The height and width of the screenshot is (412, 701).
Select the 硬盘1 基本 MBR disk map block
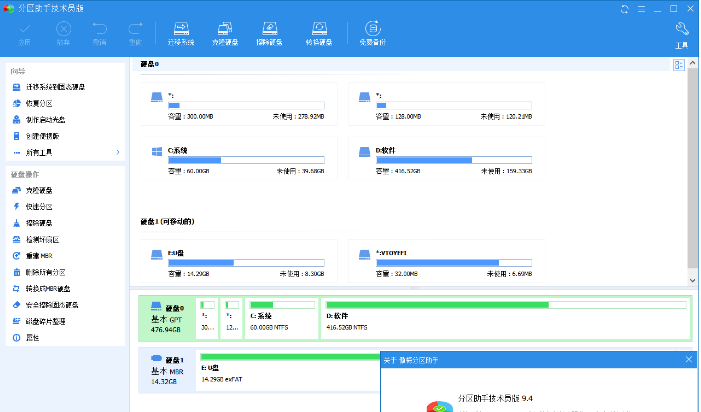pyautogui.click(x=167, y=370)
